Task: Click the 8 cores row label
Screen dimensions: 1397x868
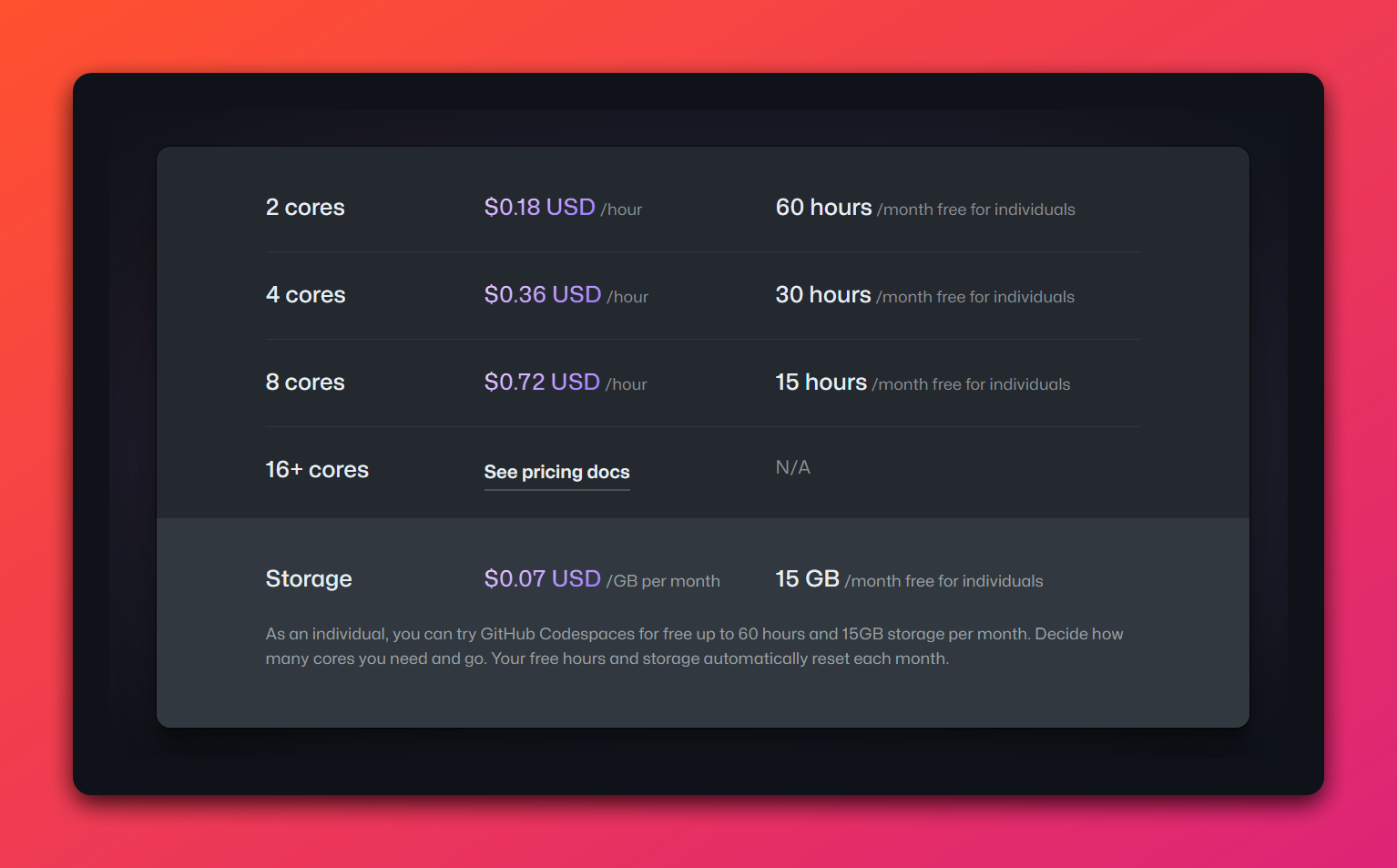Action: 305,383
